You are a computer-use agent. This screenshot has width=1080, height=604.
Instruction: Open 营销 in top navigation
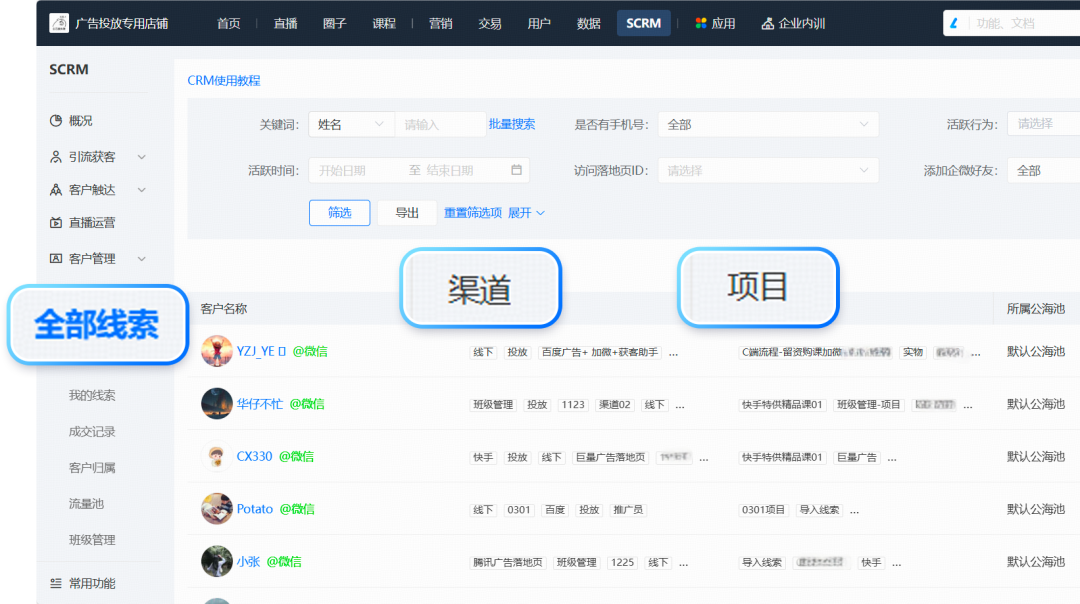441,23
